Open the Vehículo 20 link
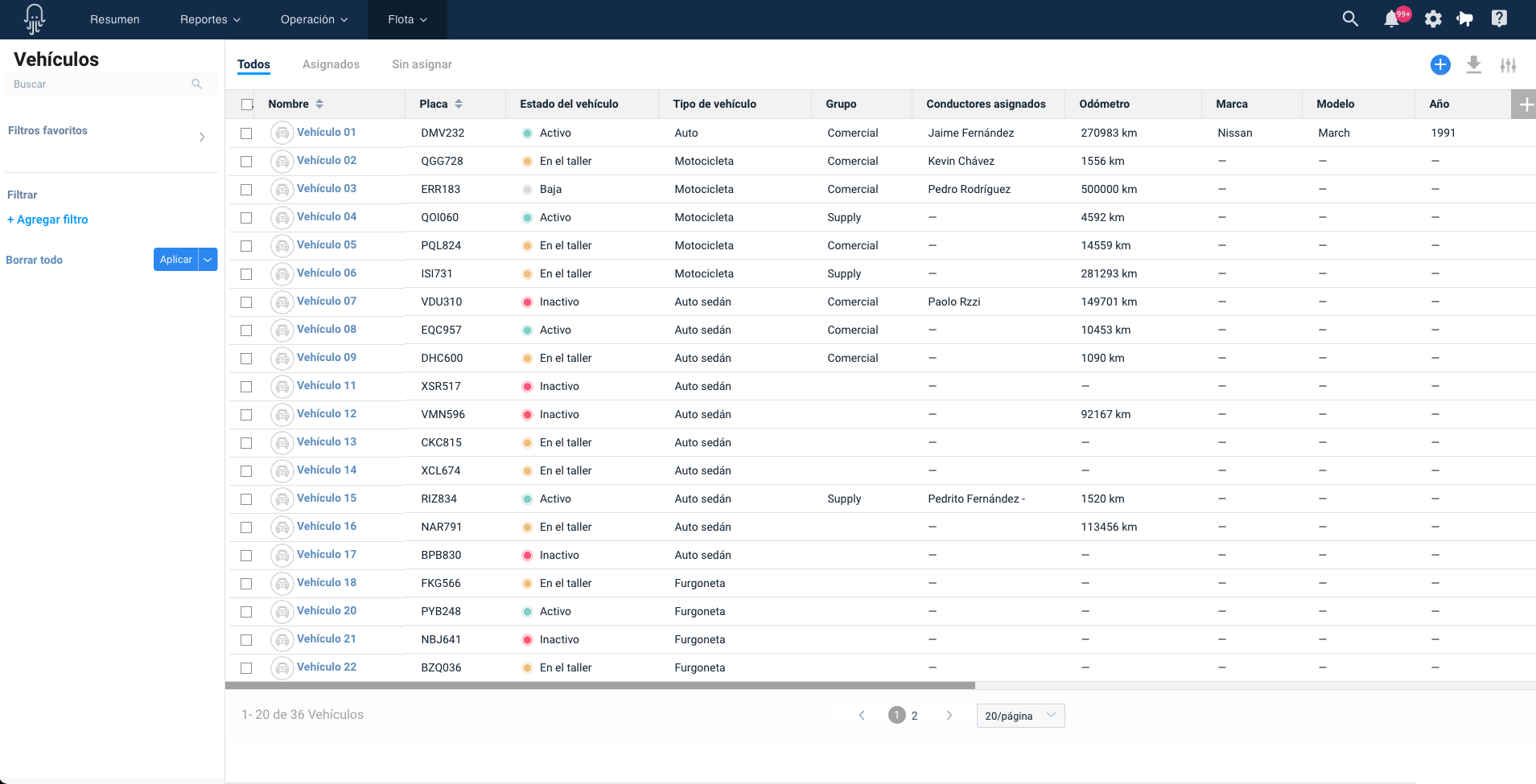Viewport: 1536px width, 784px height. click(x=326, y=610)
